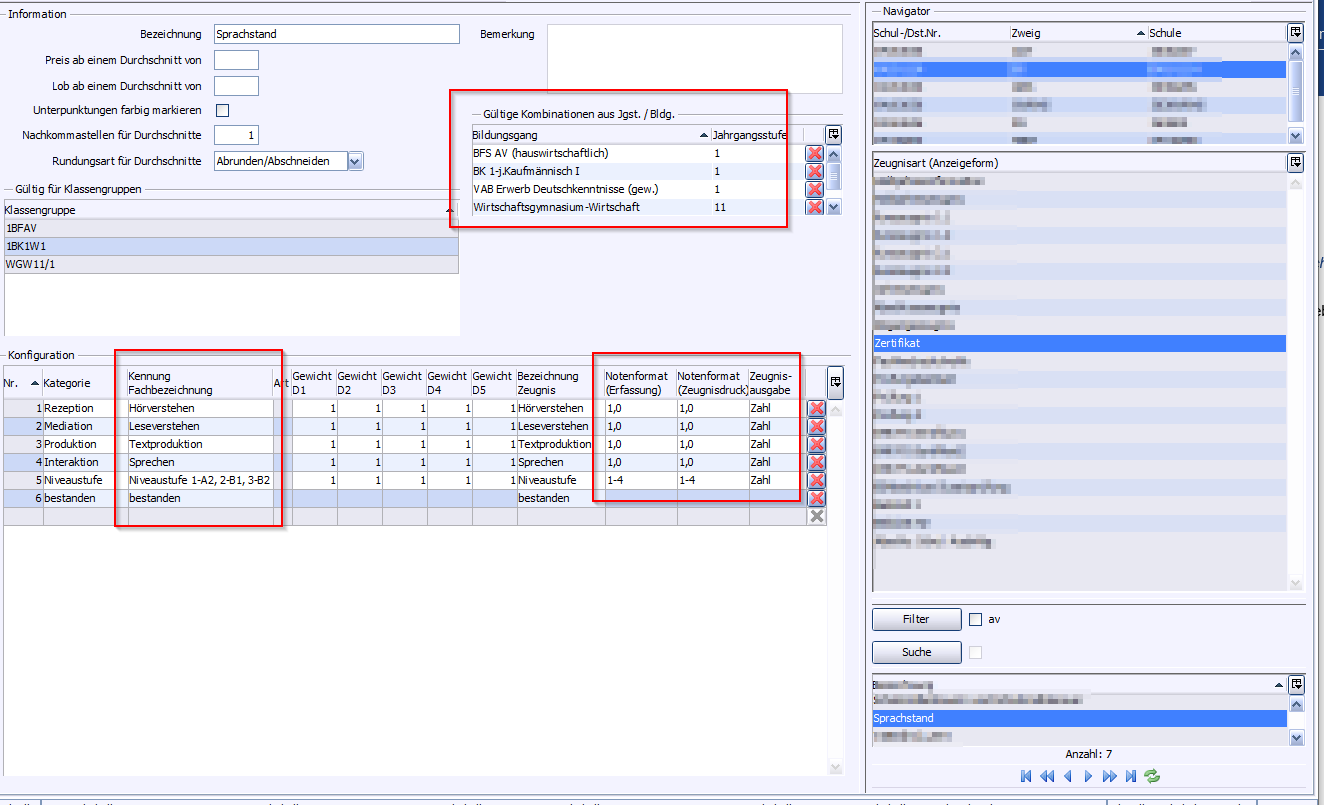Image resolution: width=1324 pixels, height=805 pixels.
Task: Jump to the first record in navigator
Action: (x=1026, y=776)
